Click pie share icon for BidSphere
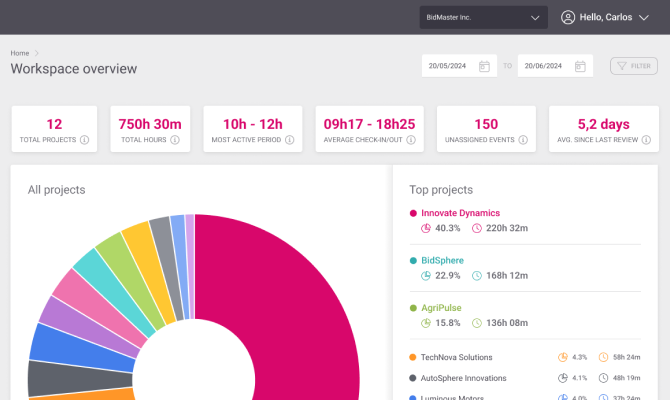Image resolution: width=670 pixels, height=400 pixels. (426, 276)
